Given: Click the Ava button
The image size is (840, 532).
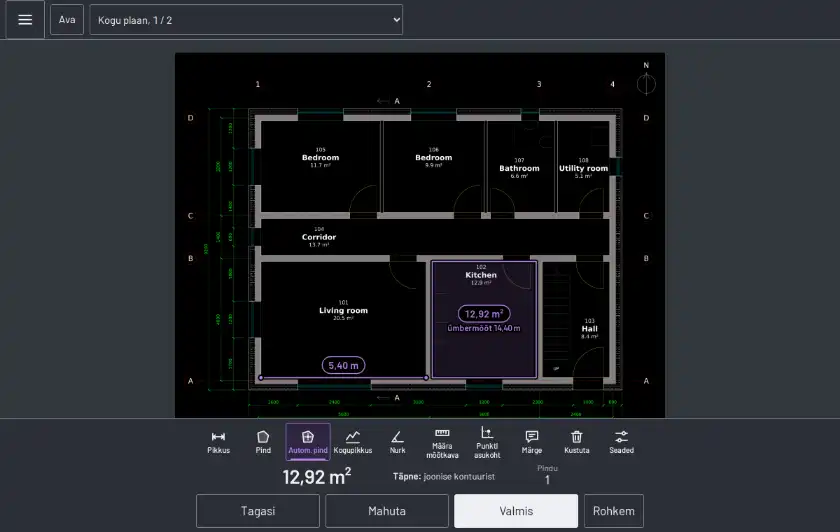Looking at the screenshot, I should point(67,20).
